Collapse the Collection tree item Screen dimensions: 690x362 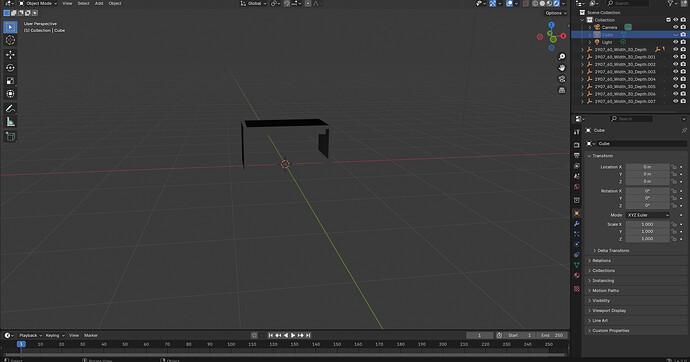point(582,20)
